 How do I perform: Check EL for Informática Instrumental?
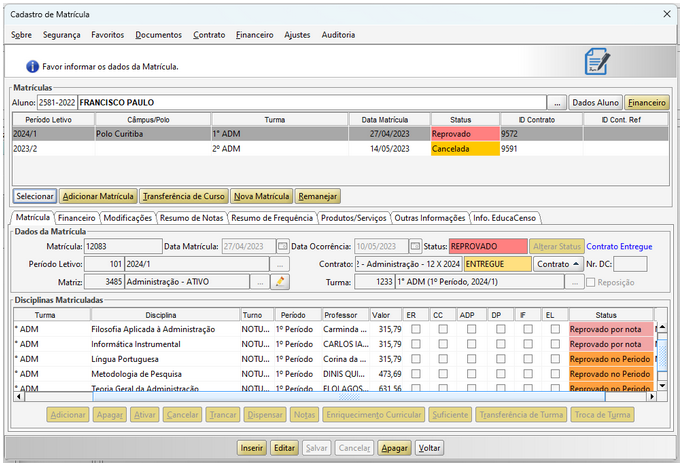point(555,344)
